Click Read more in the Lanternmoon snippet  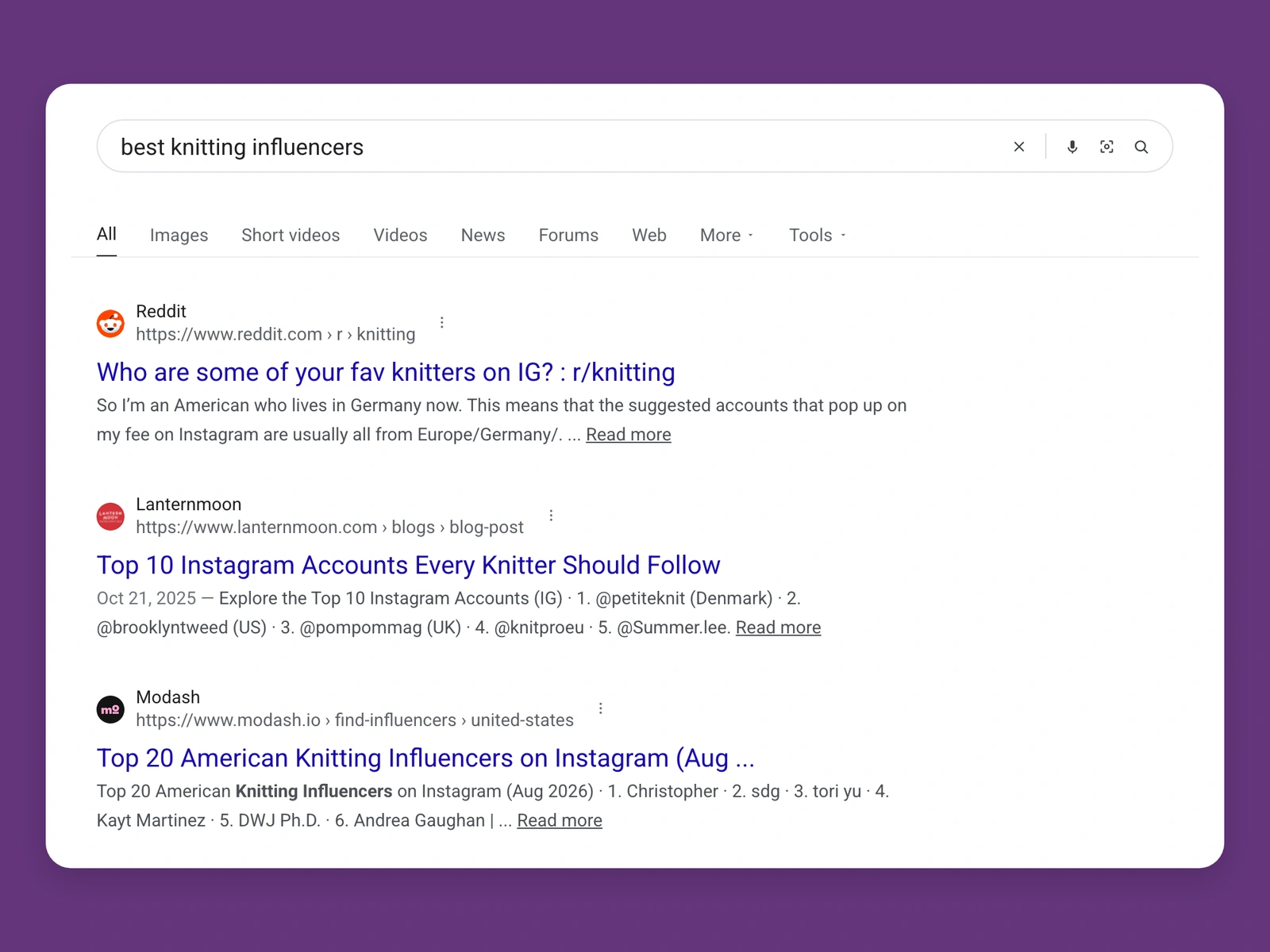(x=778, y=628)
